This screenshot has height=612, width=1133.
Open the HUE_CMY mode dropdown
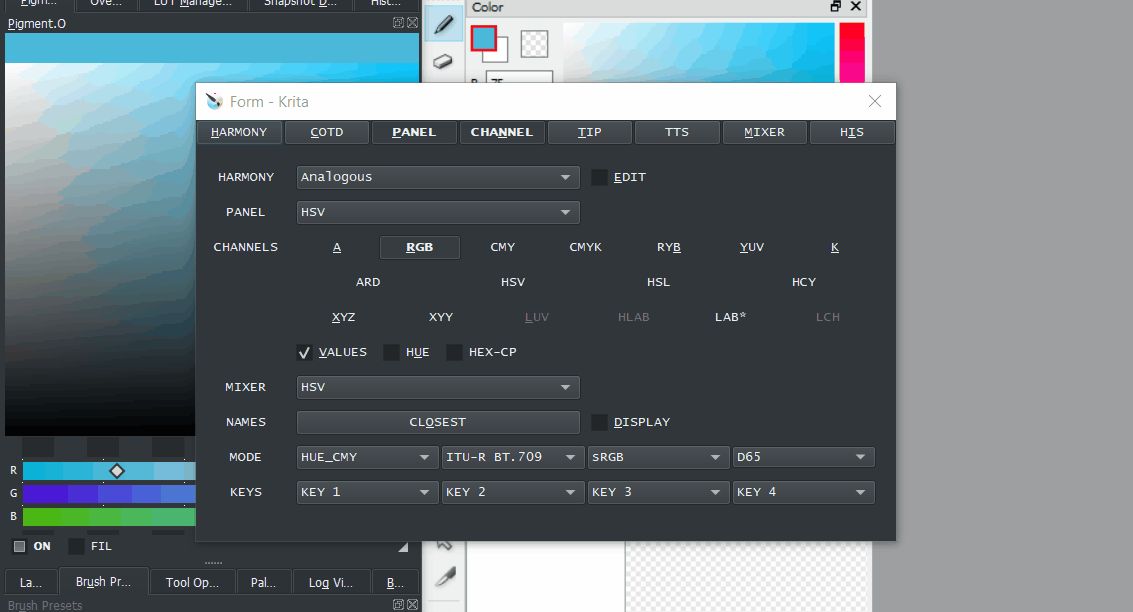[367, 457]
